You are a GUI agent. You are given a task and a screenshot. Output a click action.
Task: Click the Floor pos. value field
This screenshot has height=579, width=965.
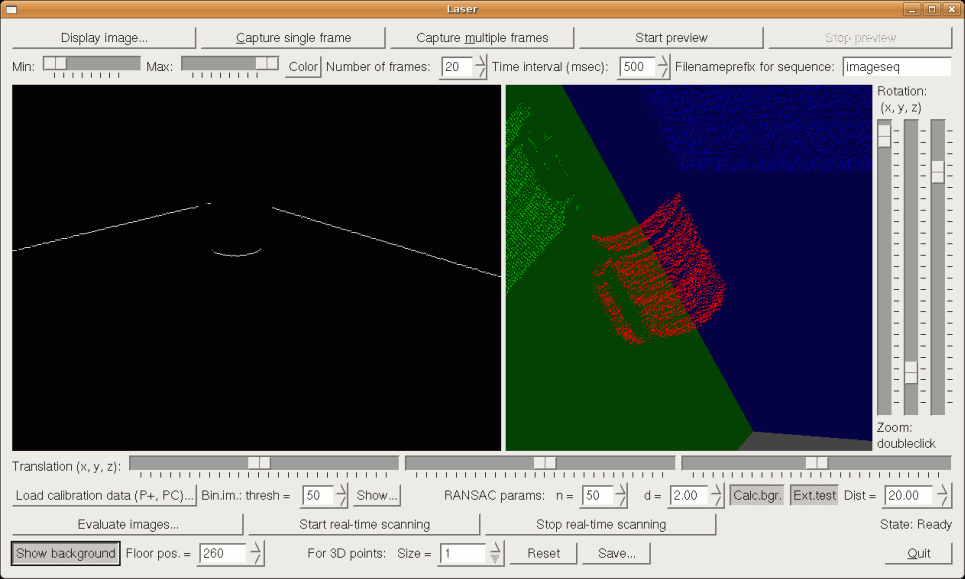point(222,553)
